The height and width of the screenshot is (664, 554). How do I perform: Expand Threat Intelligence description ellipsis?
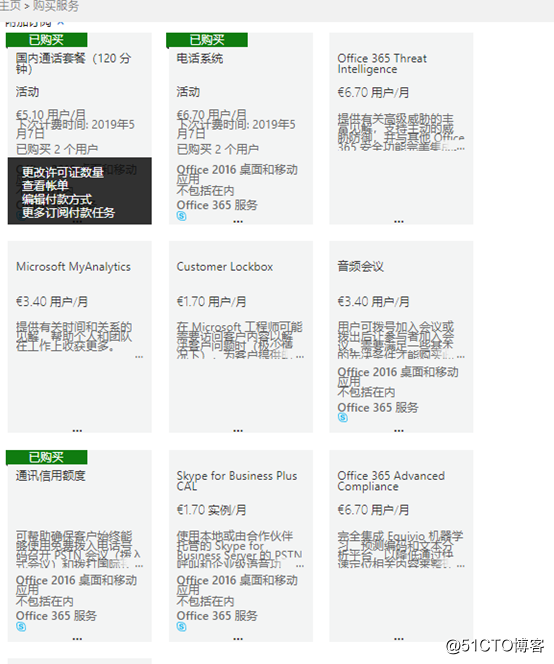tap(461, 148)
